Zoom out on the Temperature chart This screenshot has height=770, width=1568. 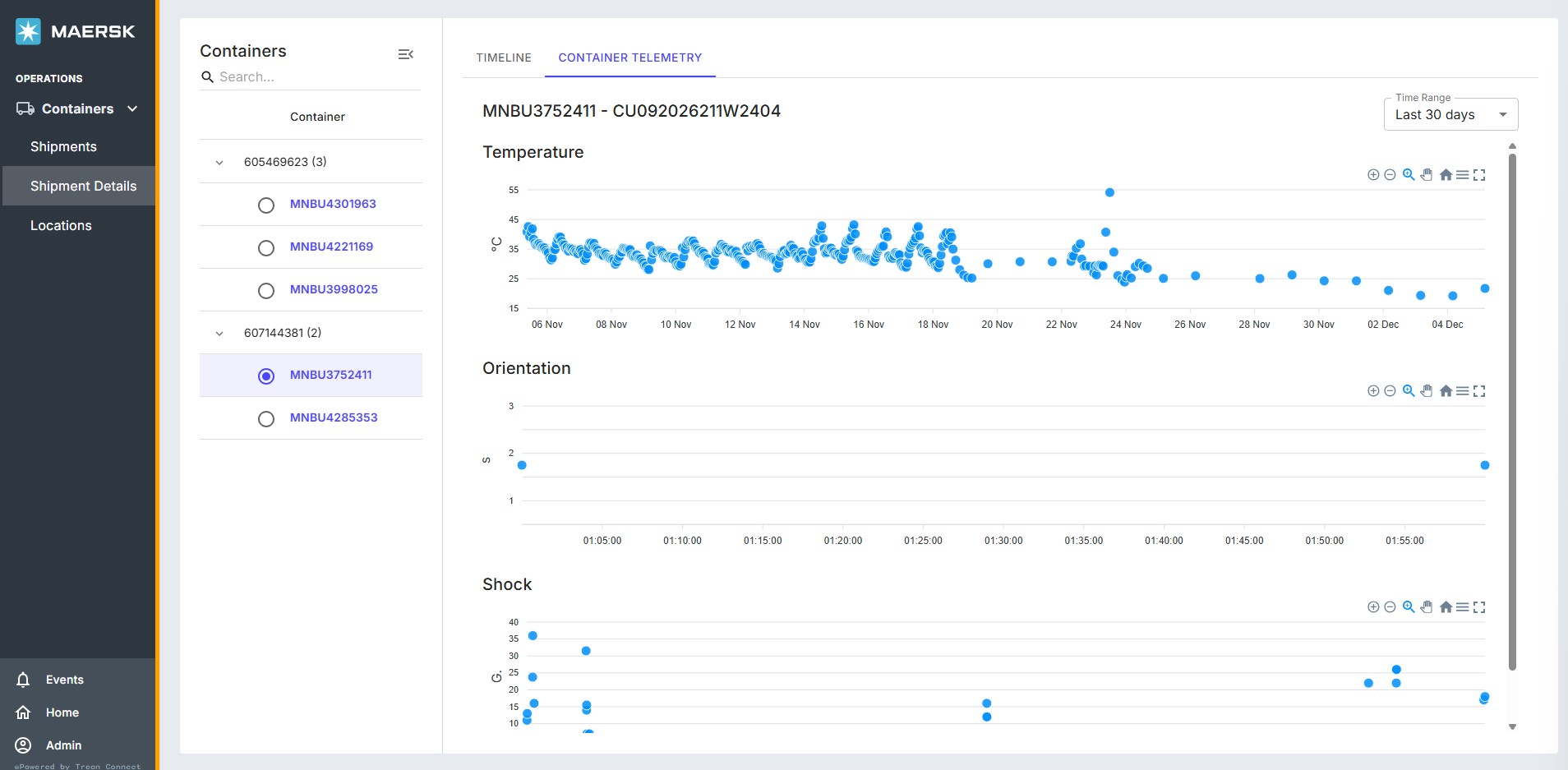1390,175
